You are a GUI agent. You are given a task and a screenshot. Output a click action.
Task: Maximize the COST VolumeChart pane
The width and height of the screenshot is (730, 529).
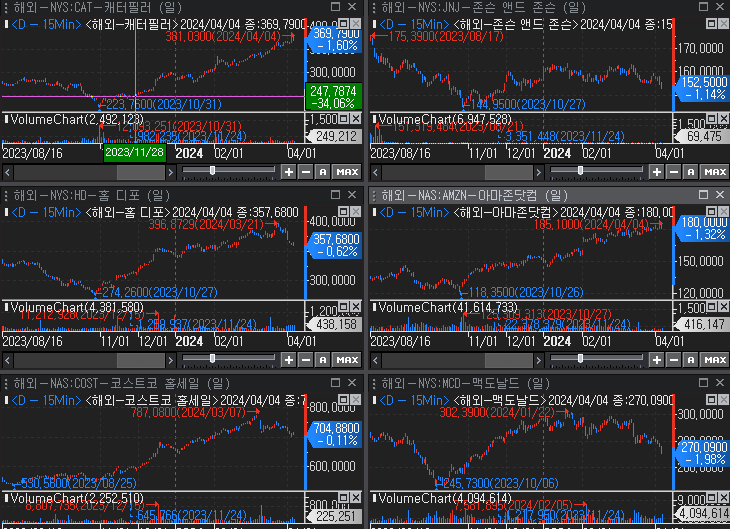(343, 498)
